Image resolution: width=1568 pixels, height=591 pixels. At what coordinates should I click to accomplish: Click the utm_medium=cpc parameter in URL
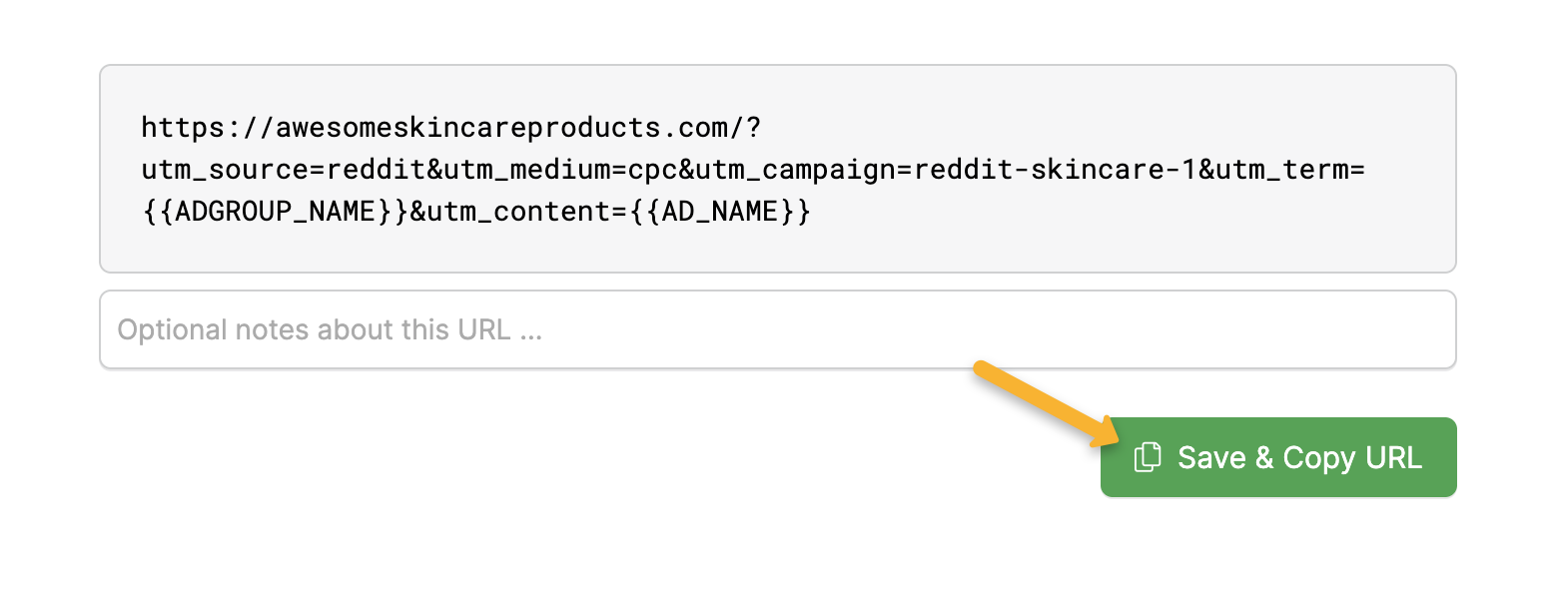560,170
